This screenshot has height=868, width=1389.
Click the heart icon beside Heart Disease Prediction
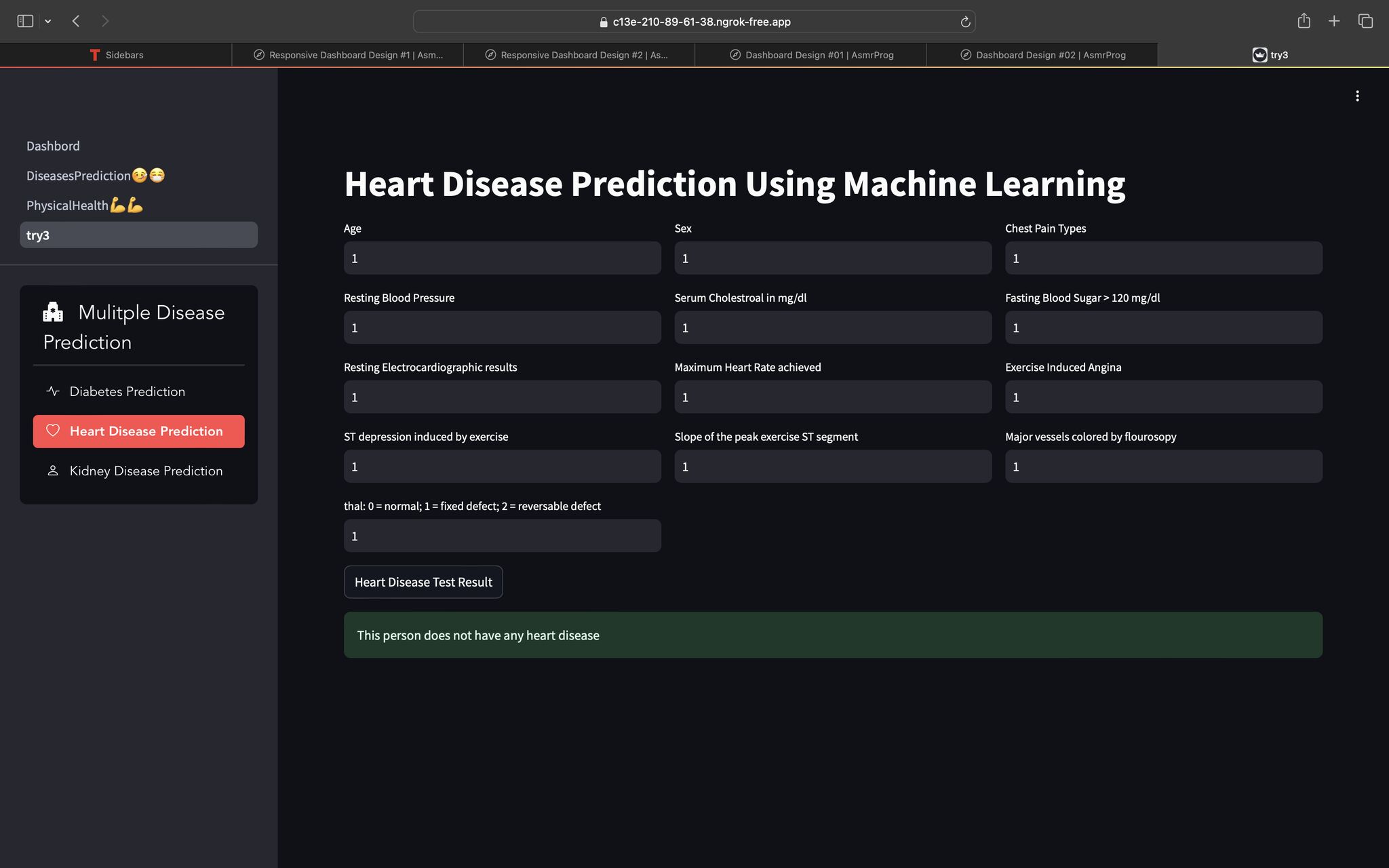[53, 431]
